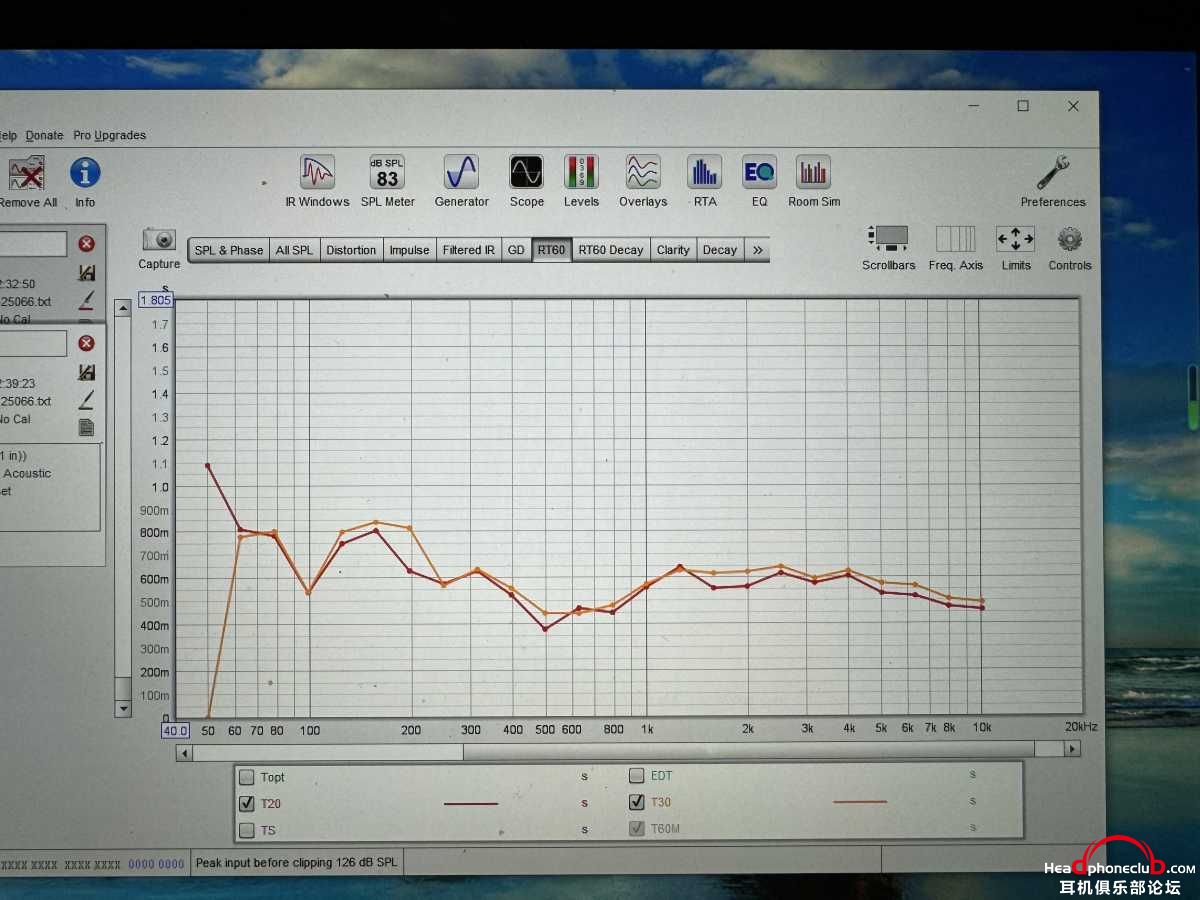Switch to the All SPL tab
Screen dimensions: 1200x900
(294, 250)
